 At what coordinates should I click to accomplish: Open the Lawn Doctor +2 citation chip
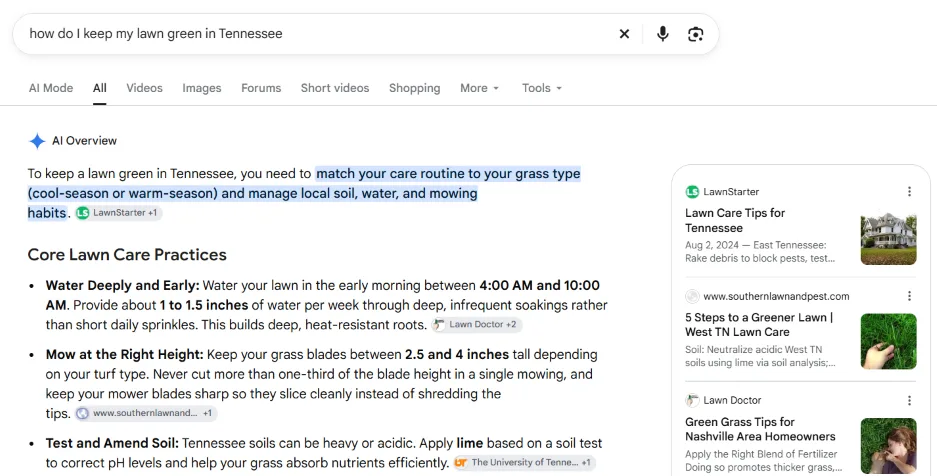click(476, 324)
